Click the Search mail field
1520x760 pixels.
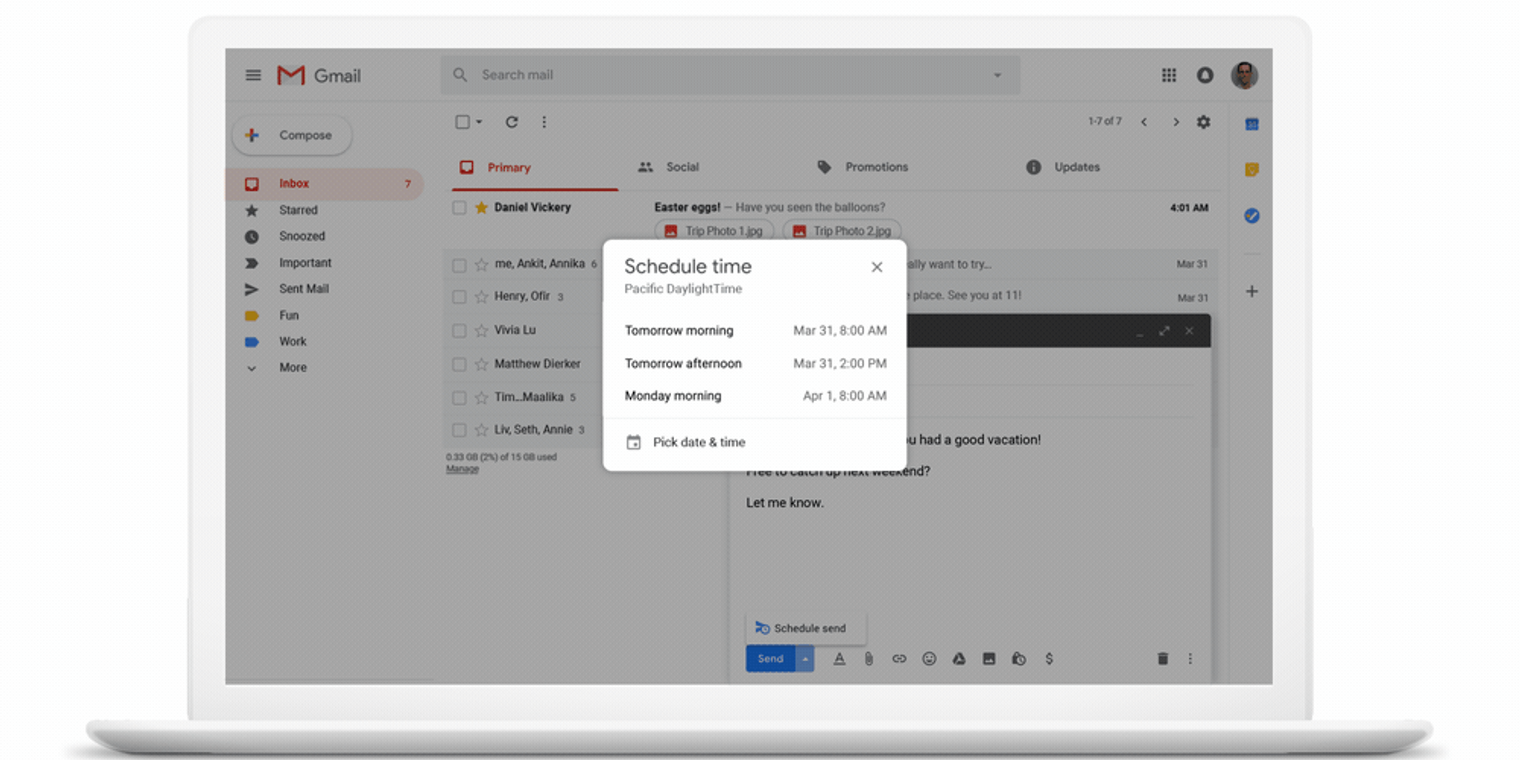[x=730, y=75]
